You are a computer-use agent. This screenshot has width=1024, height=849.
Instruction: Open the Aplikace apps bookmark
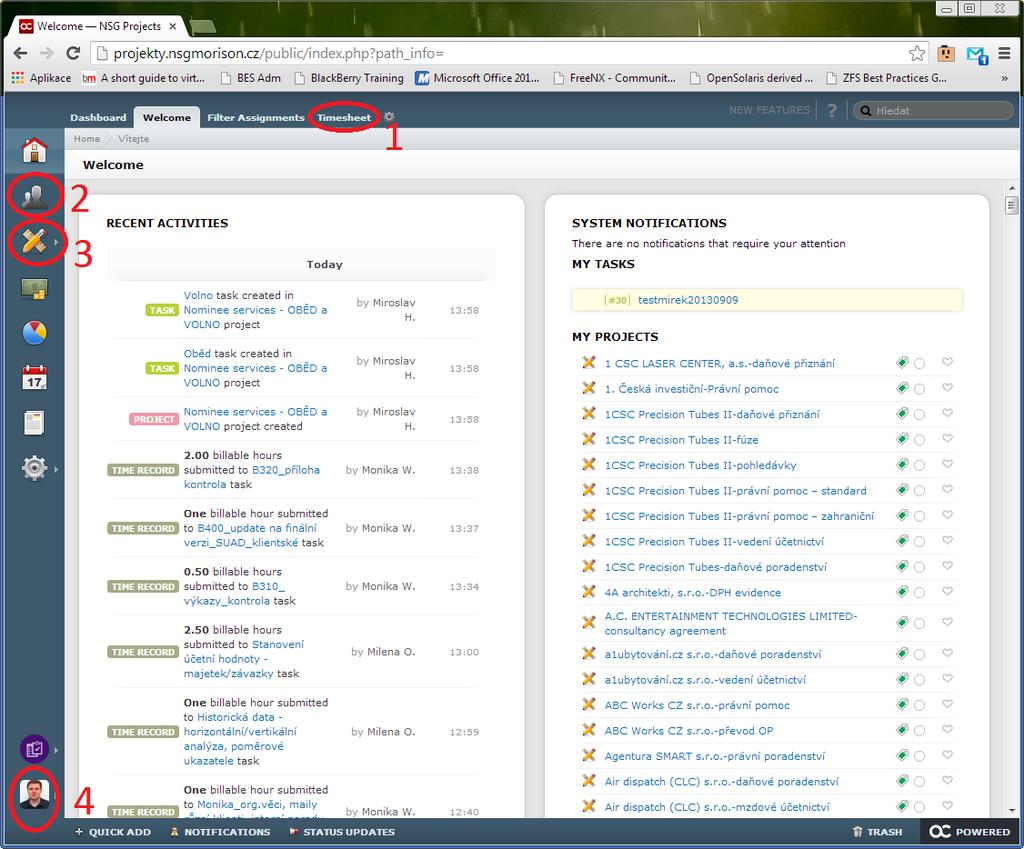(41, 78)
